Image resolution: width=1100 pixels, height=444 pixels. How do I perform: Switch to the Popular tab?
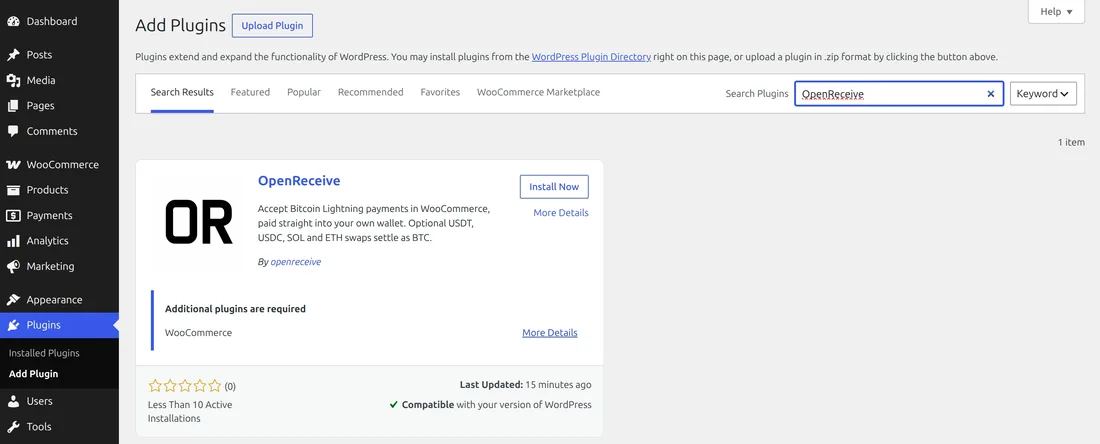(304, 92)
